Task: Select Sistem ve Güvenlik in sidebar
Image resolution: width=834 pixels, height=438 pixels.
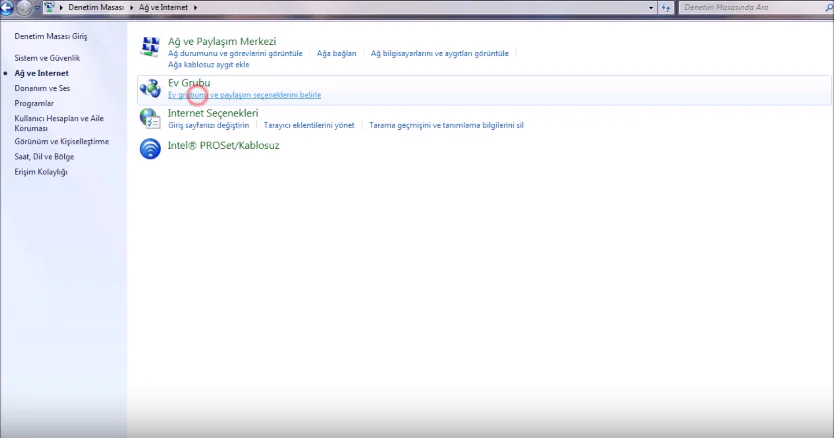Action: (x=47, y=58)
